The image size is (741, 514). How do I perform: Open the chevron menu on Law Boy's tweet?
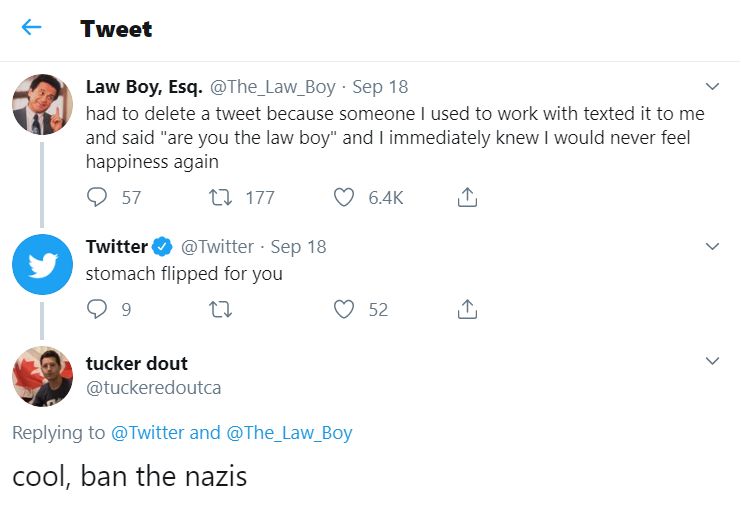[712, 86]
